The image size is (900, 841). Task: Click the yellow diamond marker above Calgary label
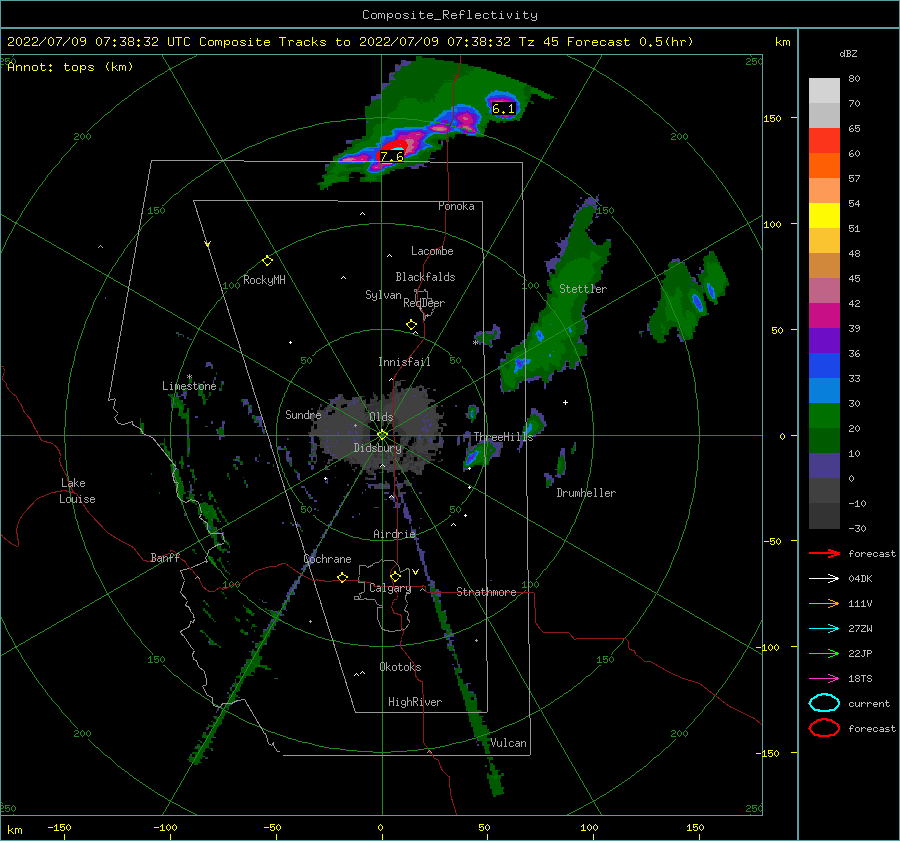395,576
